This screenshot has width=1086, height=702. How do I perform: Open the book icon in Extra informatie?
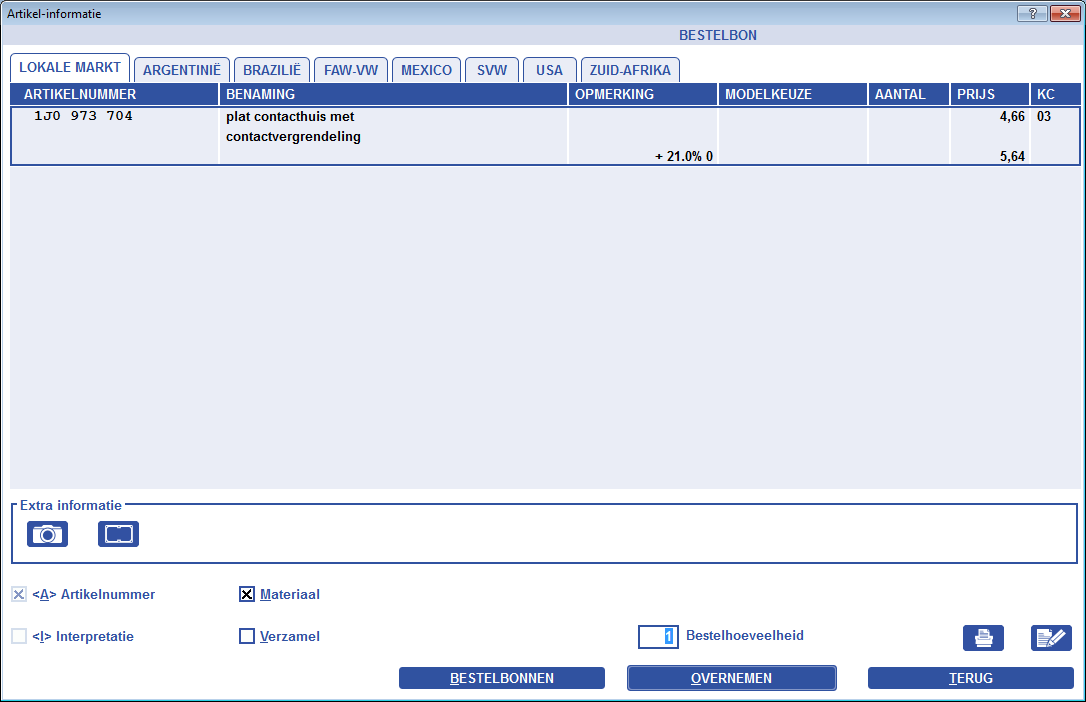click(x=118, y=534)
